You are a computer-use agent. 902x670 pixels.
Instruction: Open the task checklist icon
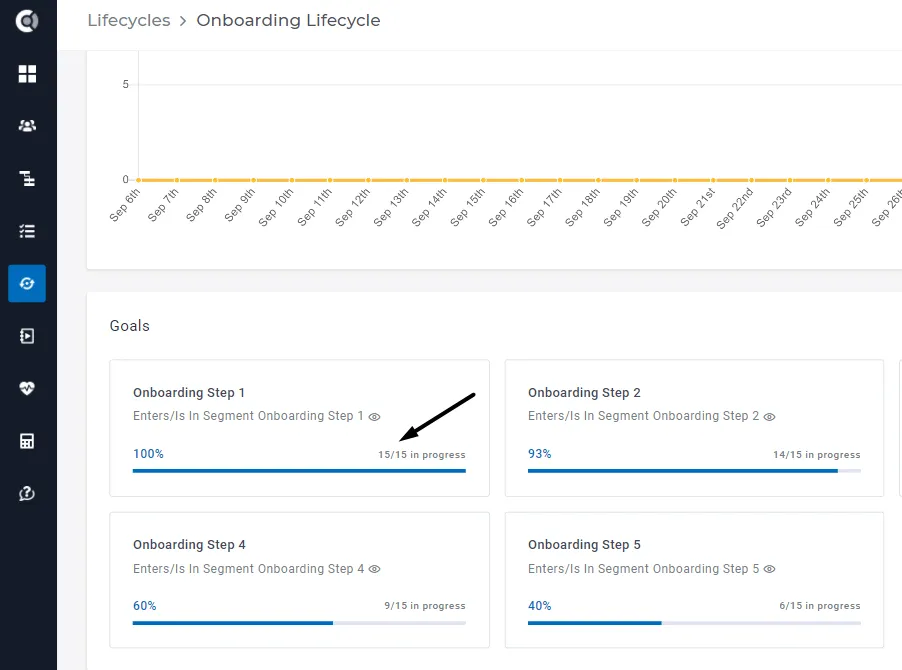point(27,231)
